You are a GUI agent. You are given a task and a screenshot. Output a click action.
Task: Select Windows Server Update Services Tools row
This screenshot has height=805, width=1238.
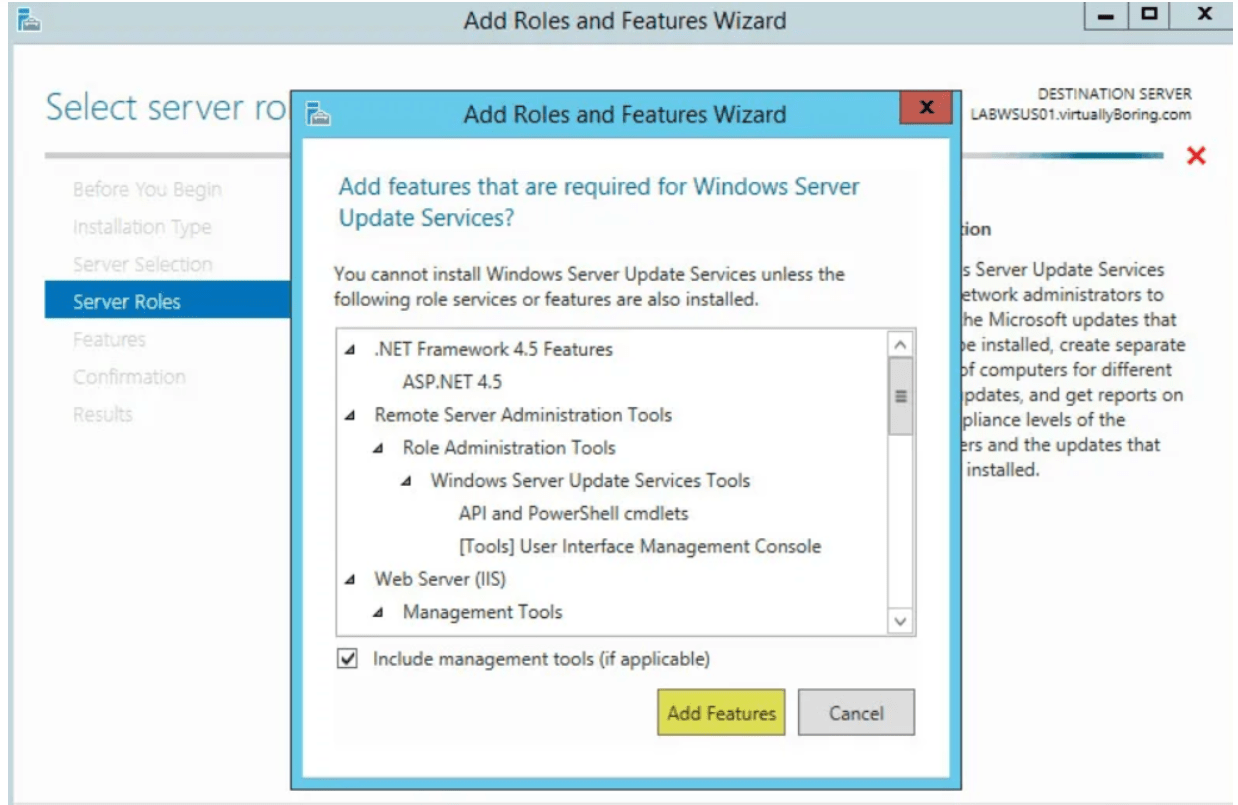590,481
